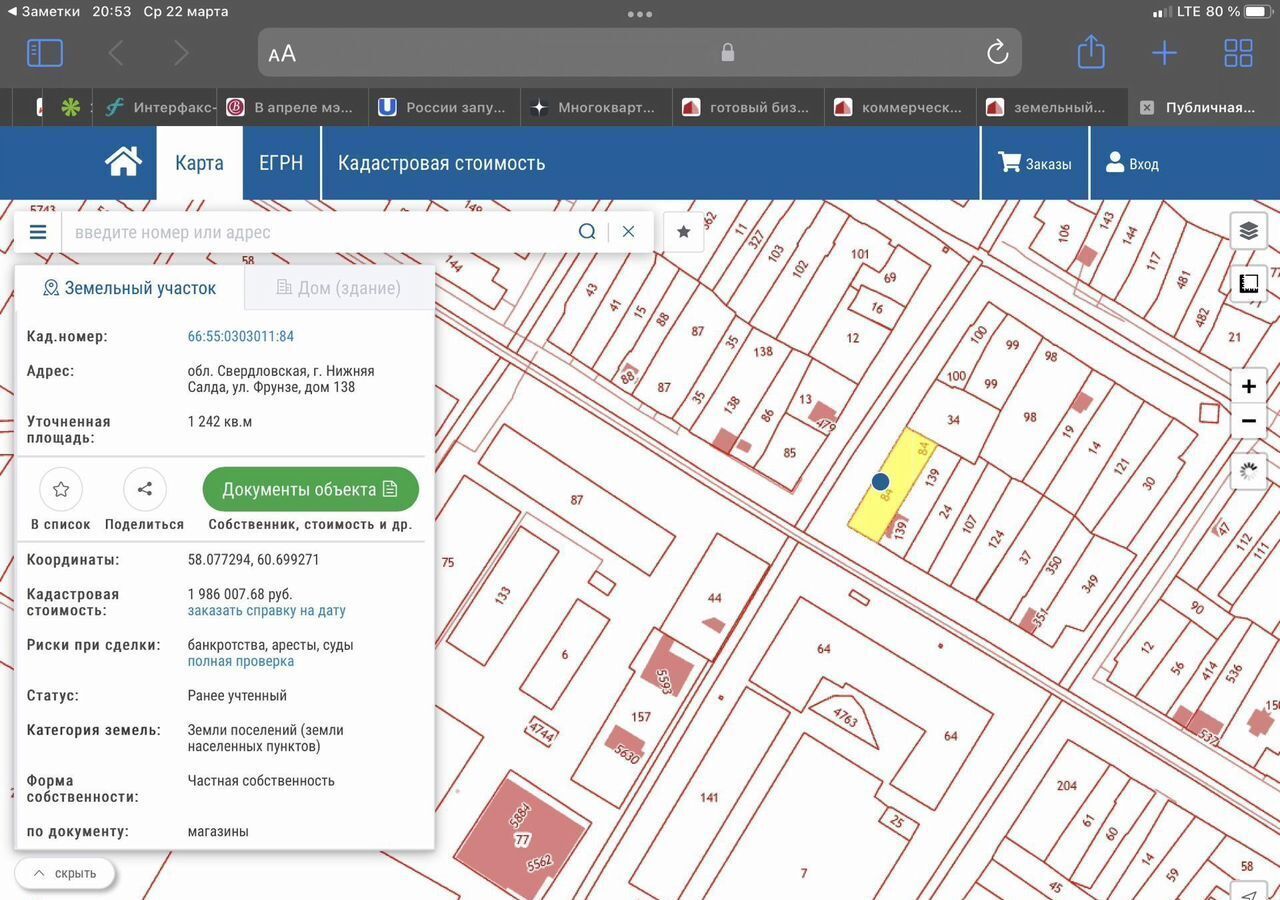Open the Кадастровая стоимость section
The height and width of the screenshot is (900, 1280).
442,163
